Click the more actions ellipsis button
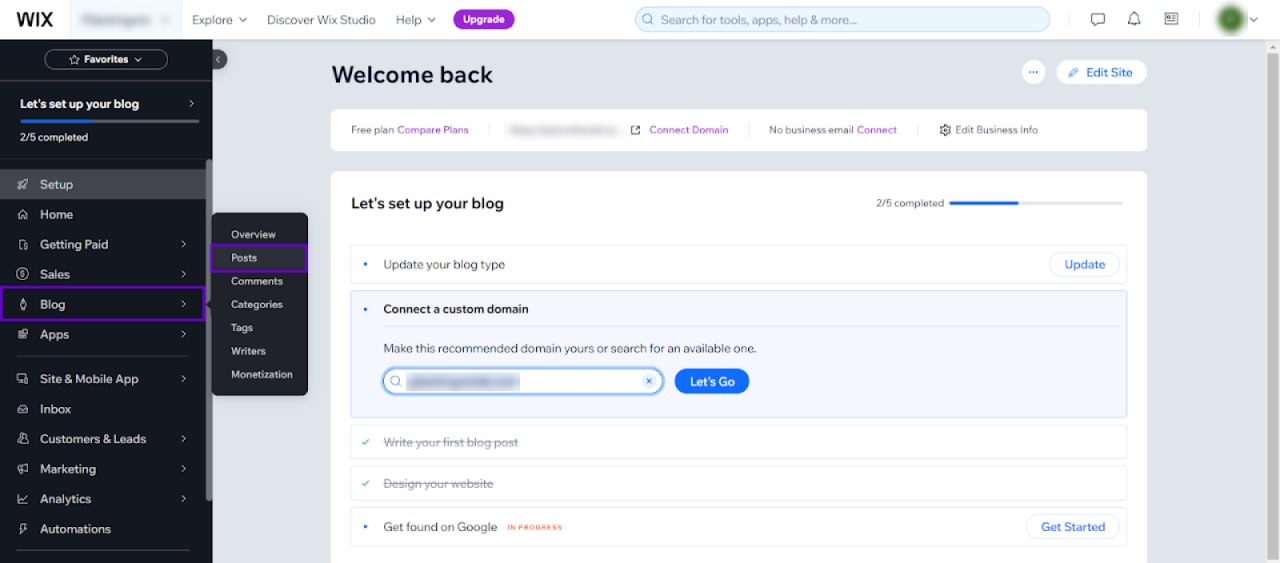1280x563 pixels. 1033,72
